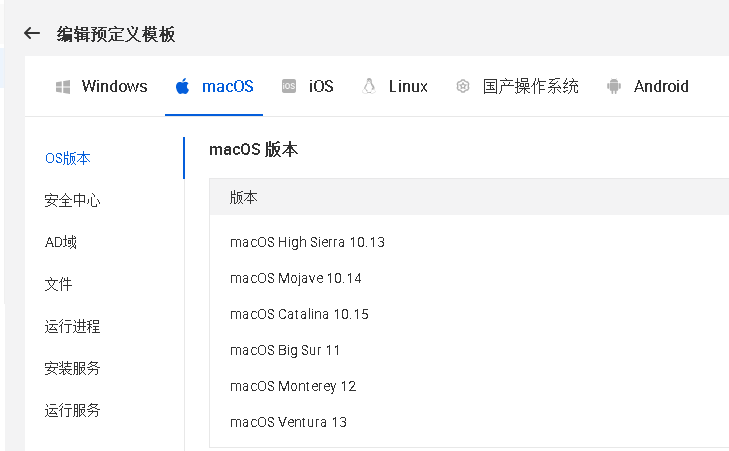
Task: Click the back arrow icon
Action: 32,34
